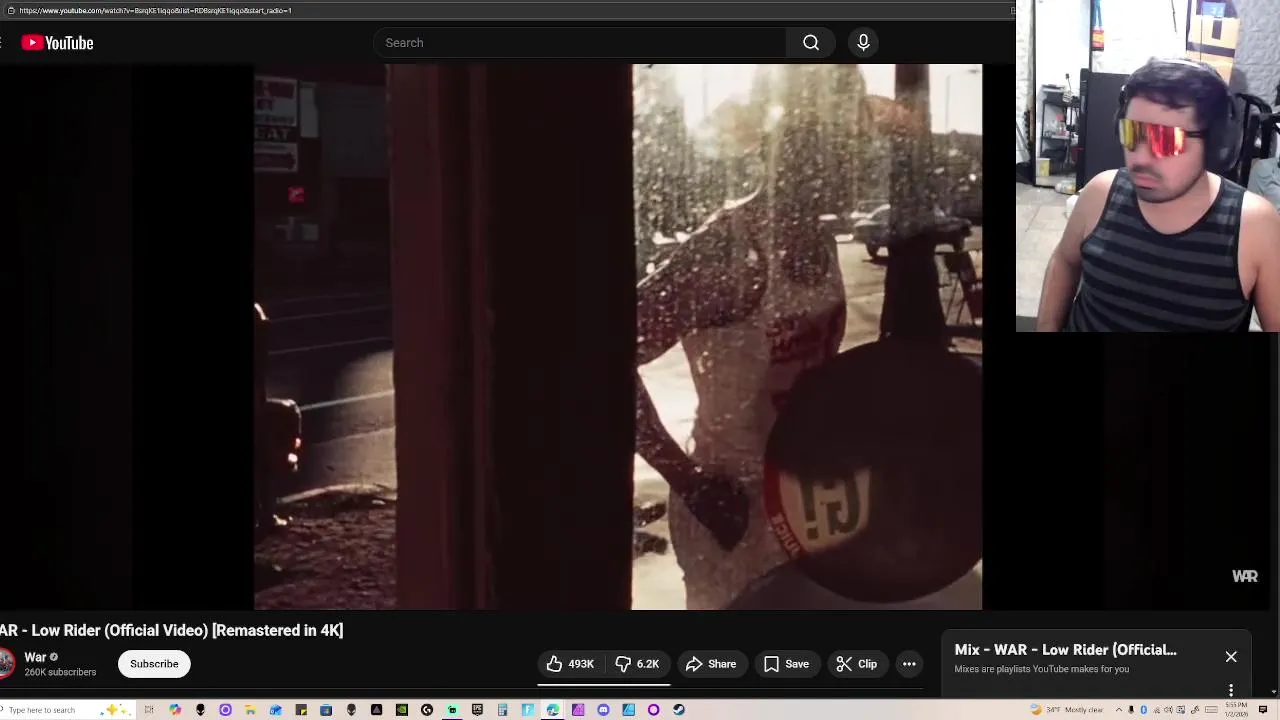Close the Mix playlist panel

click(1231, 657)
